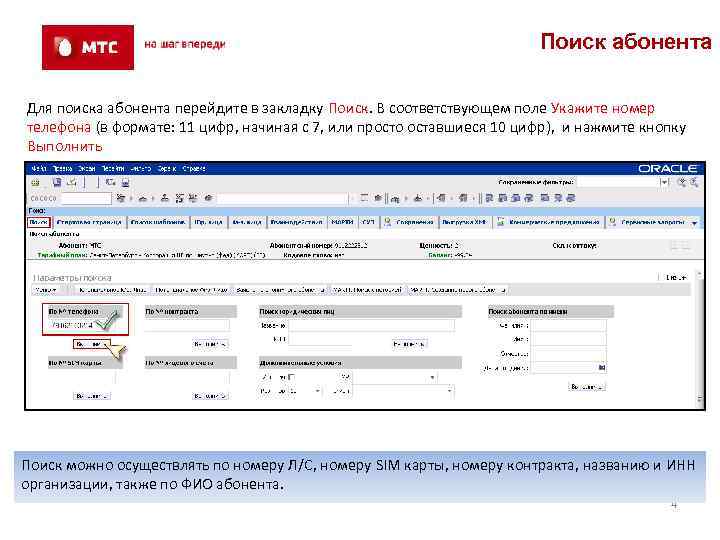Click the Абонент: МТС text
This screenshot has height=540, width=720.
pos(80,246)
